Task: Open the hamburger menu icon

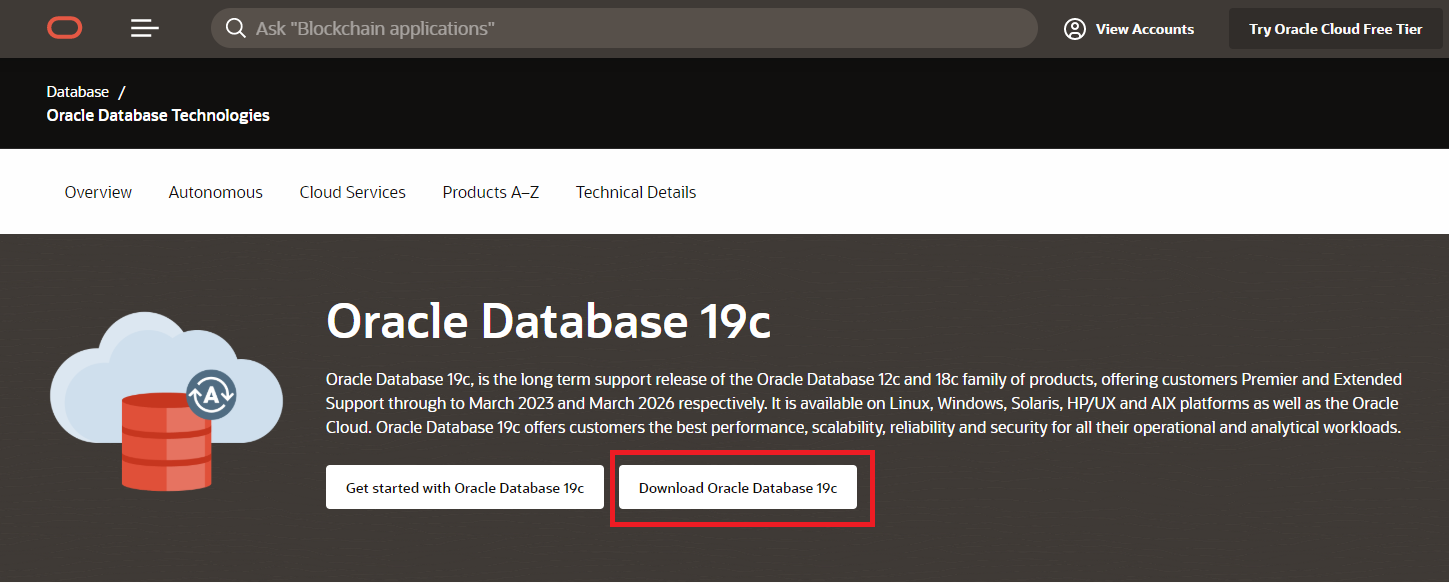Action: coord(145,28)
